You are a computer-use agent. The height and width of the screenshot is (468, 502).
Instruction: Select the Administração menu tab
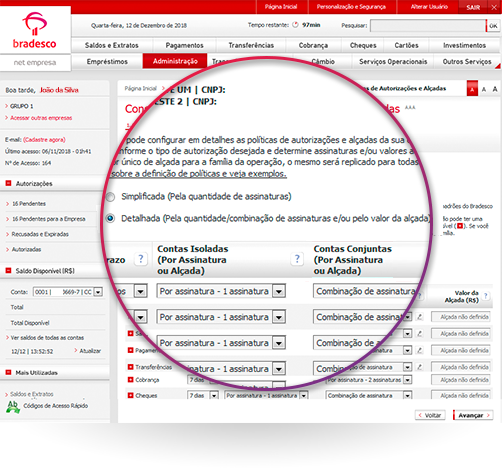(175, 61)
